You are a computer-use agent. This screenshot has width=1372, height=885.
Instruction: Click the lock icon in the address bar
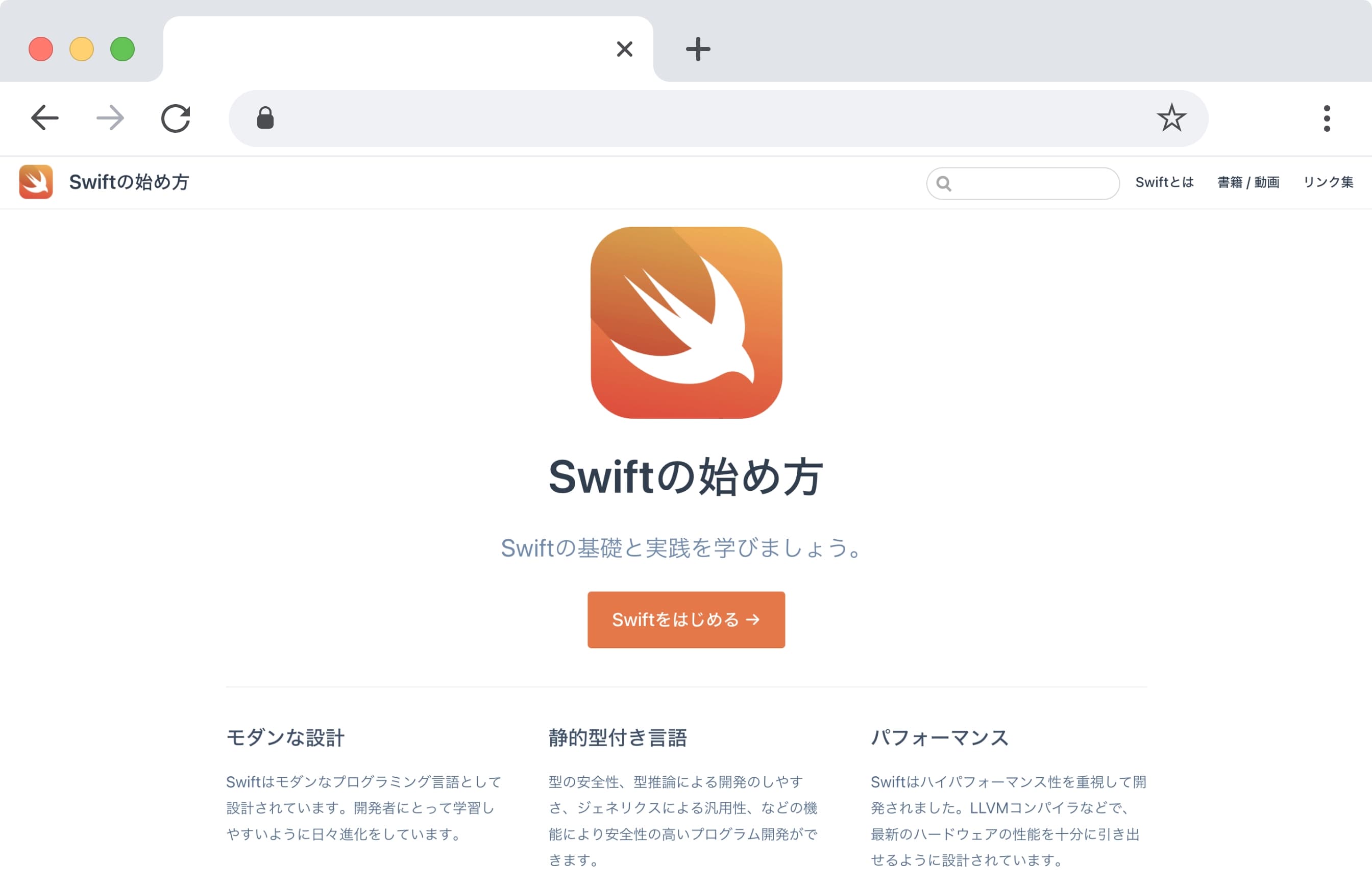coord(265,118)
